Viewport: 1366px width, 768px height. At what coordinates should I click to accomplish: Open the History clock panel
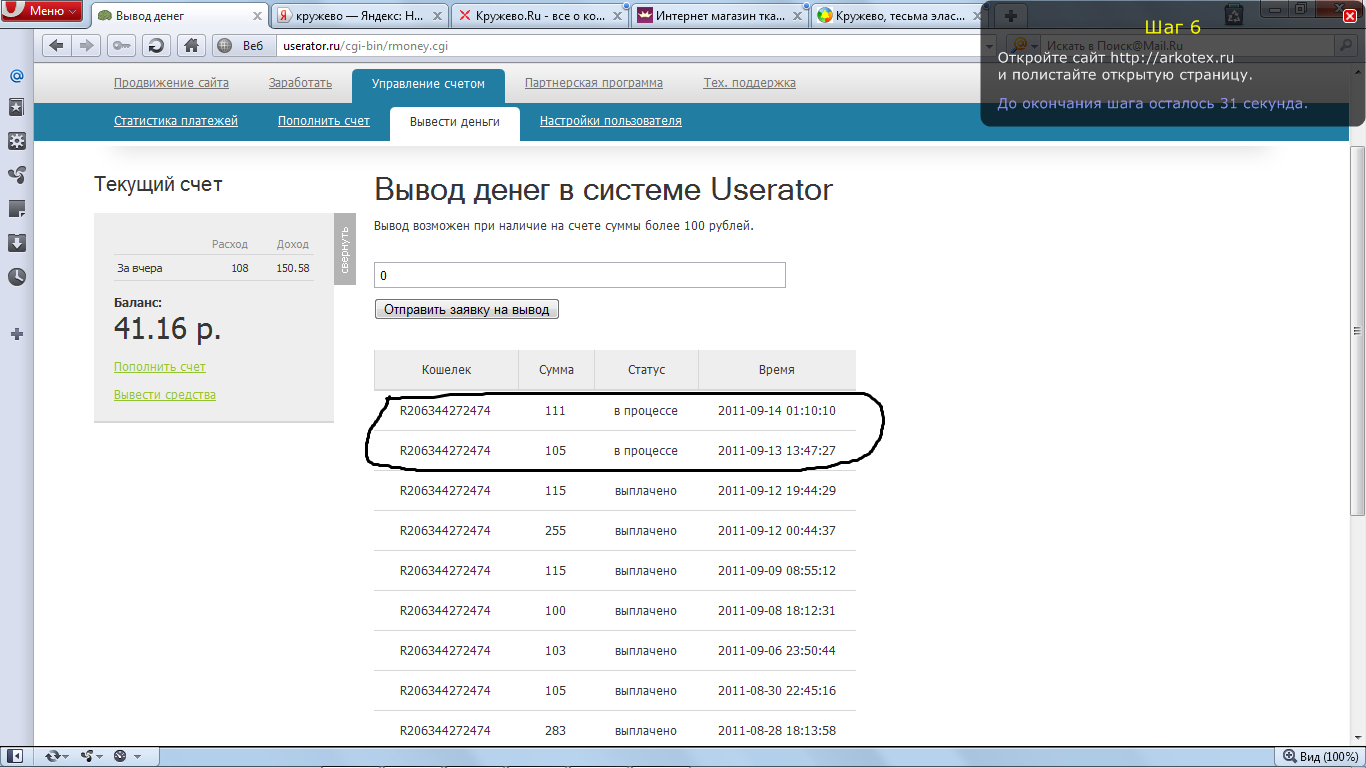coord(17,277)
